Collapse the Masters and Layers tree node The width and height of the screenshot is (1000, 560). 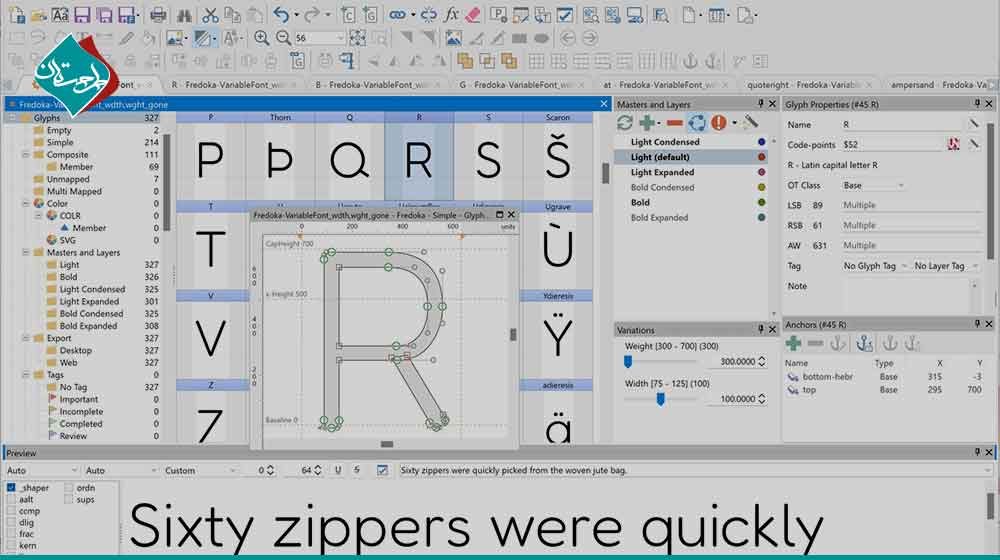[x=26, y=253]
